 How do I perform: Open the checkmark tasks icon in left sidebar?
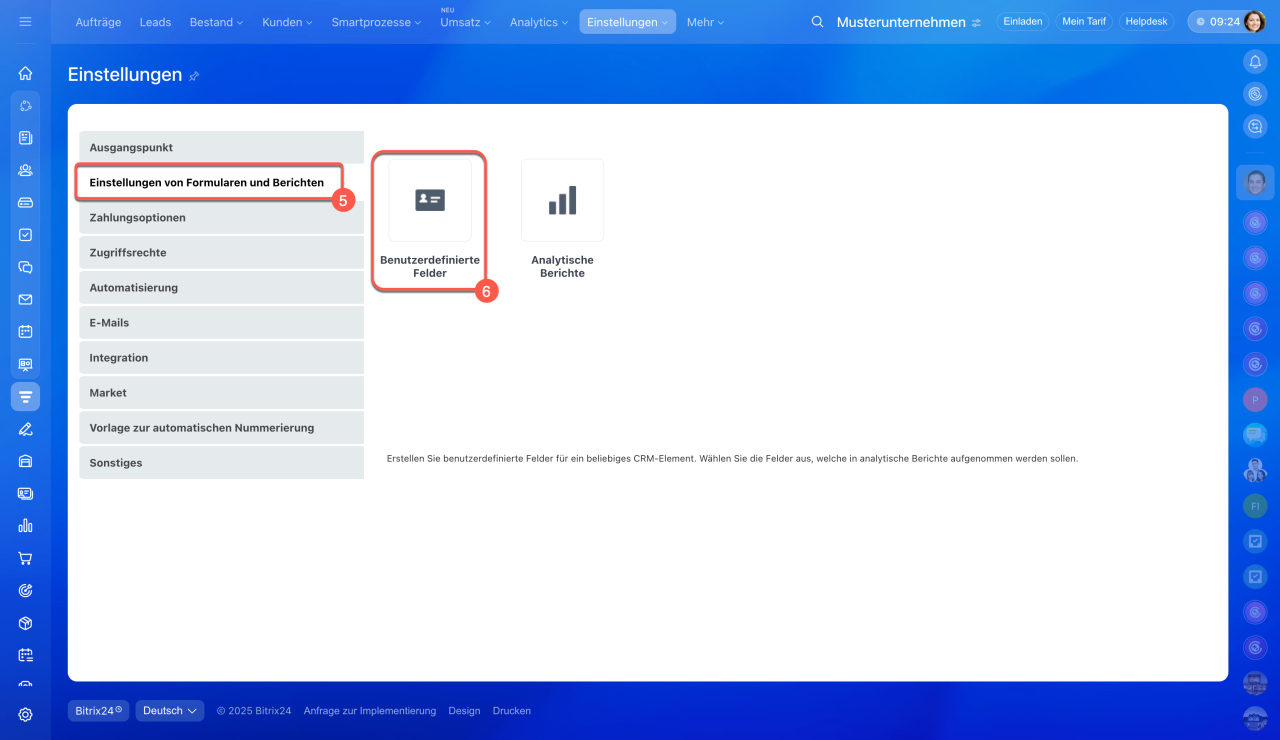coord(25,235)
